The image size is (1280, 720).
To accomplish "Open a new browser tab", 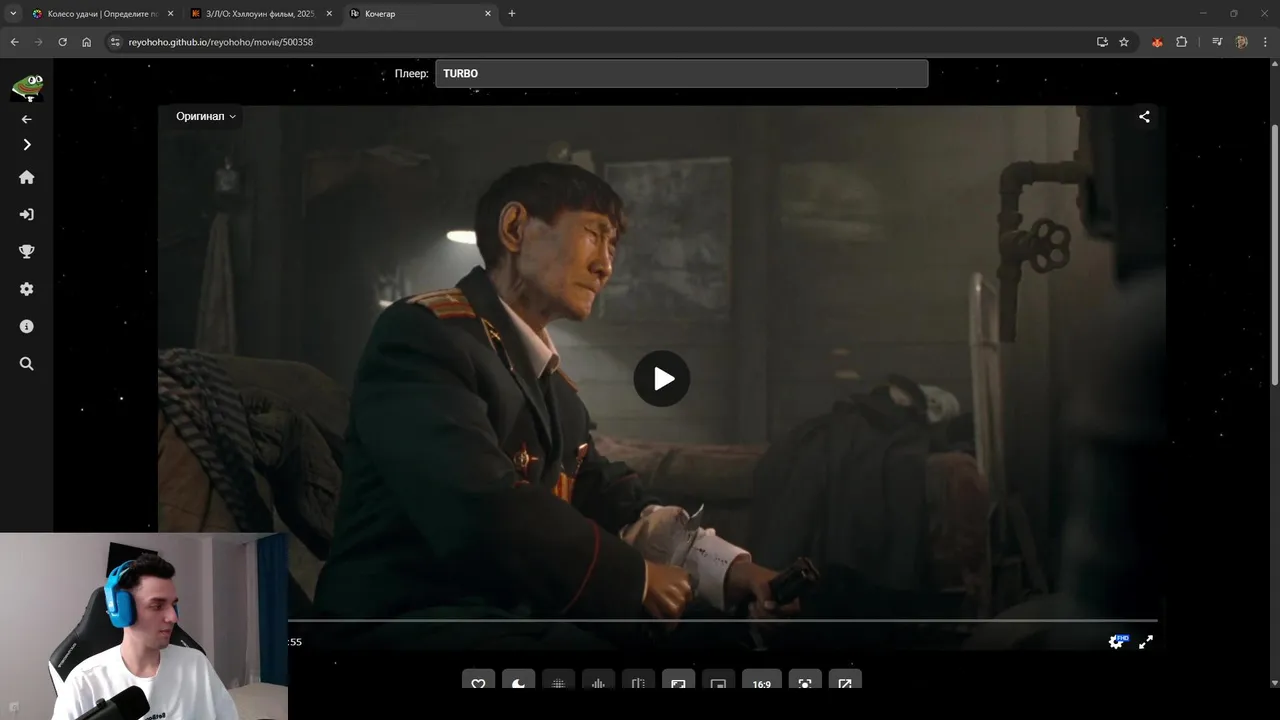I will tap(512, 14).
